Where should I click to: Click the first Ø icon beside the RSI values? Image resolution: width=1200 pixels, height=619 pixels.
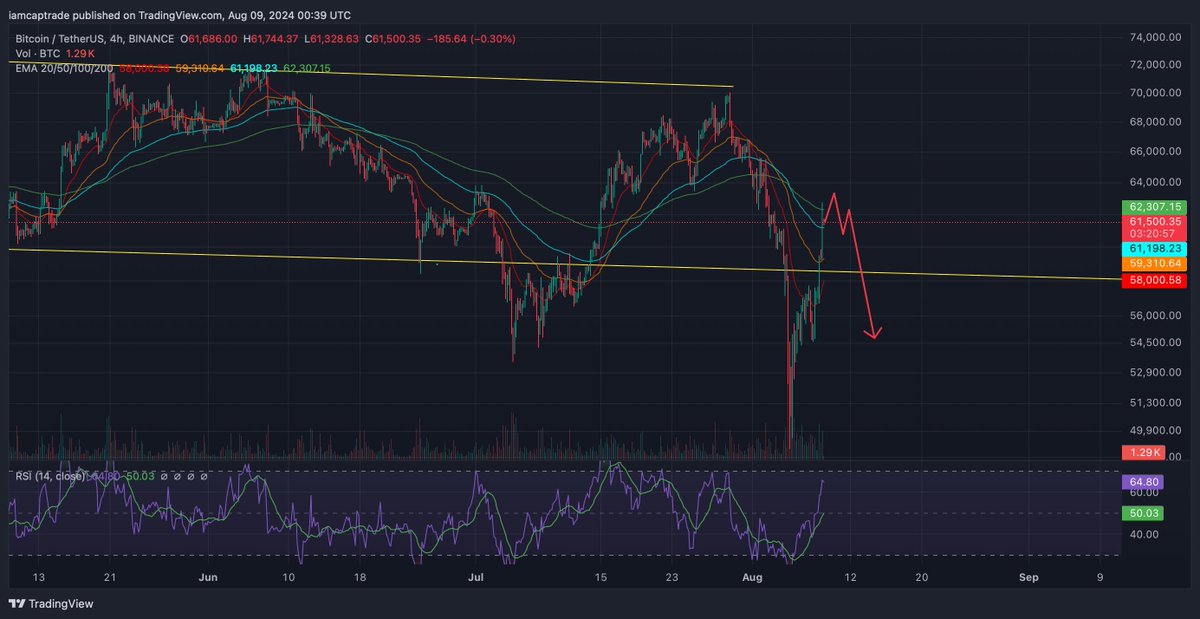(164, 475)
